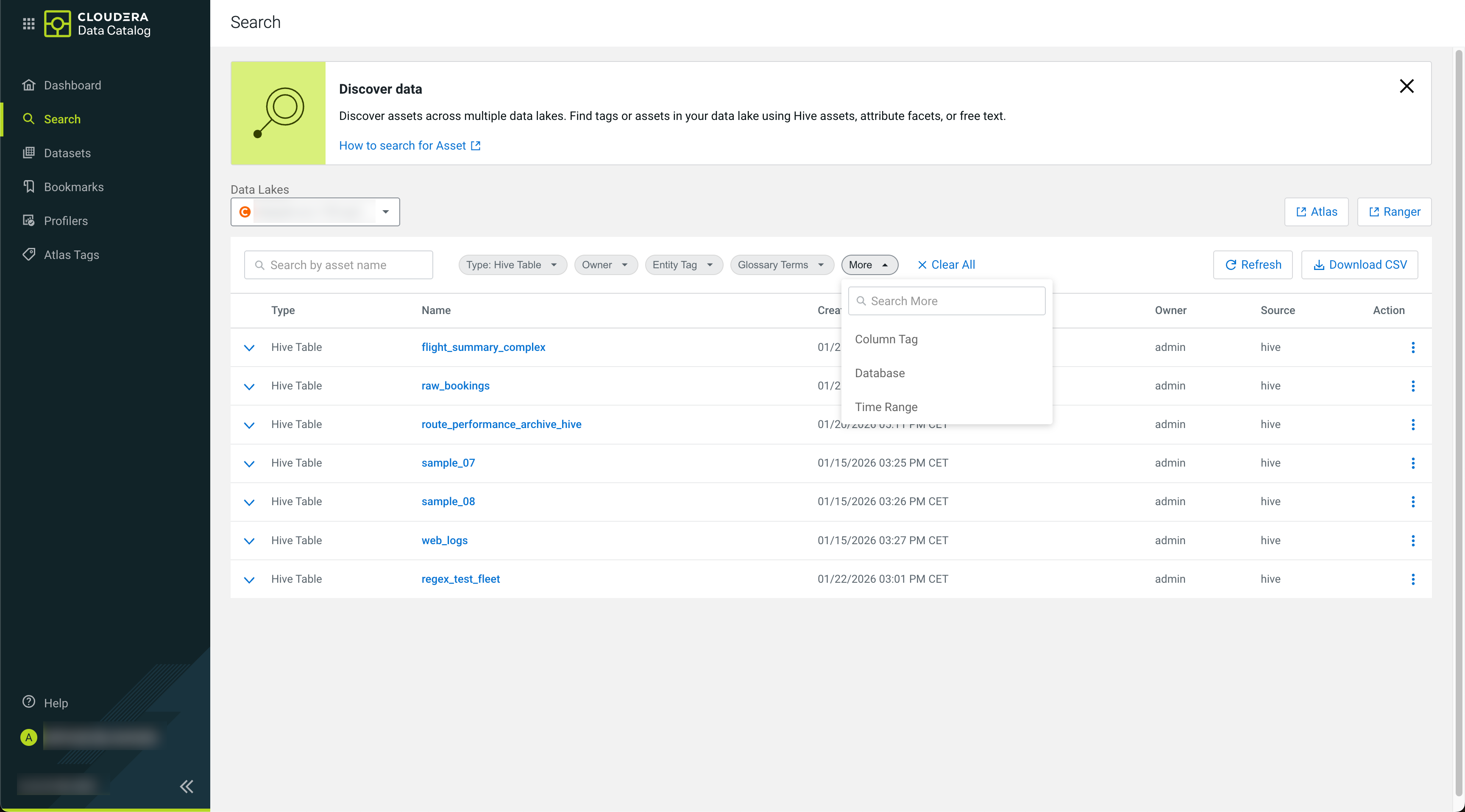This screenshot has height=812, width=1465.
Task: Open Bookmarks from the sidebar
Action: click(73, 187)
